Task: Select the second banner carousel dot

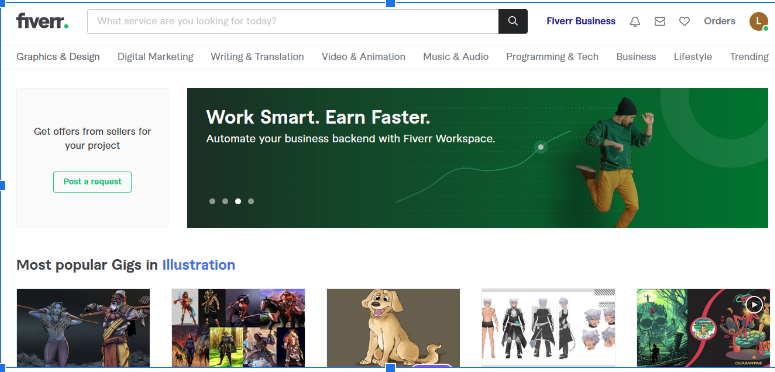Action: tap(225, 201)
